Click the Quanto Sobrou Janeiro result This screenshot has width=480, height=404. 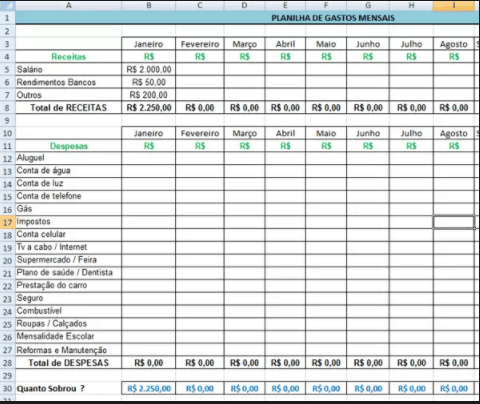click(x=149, y=388)
